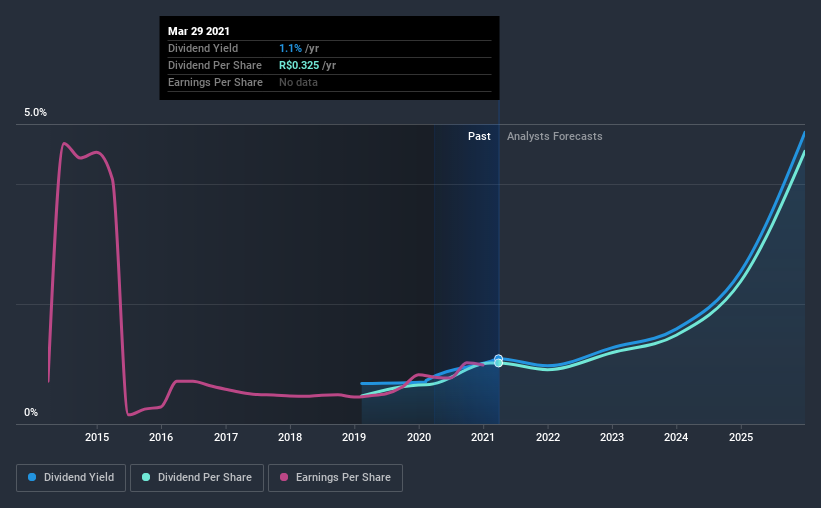The height and width of the screenshot is (508, 821).
Task: Click the 2021 x-axis label
Action: (483, 437)
